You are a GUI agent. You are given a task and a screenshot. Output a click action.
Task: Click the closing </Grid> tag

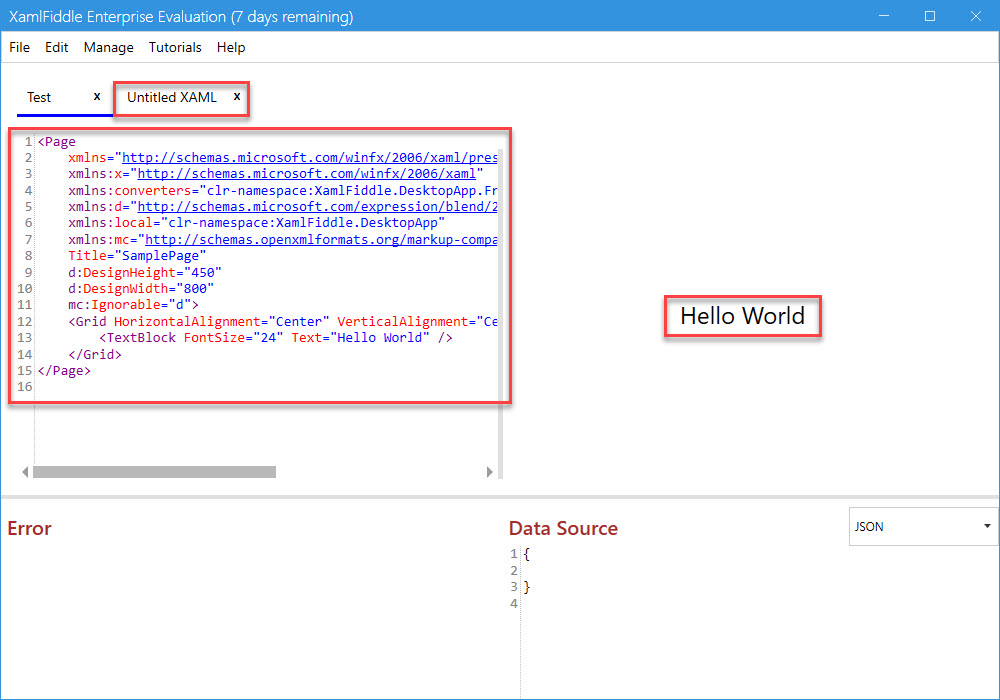tap(94, 354)
